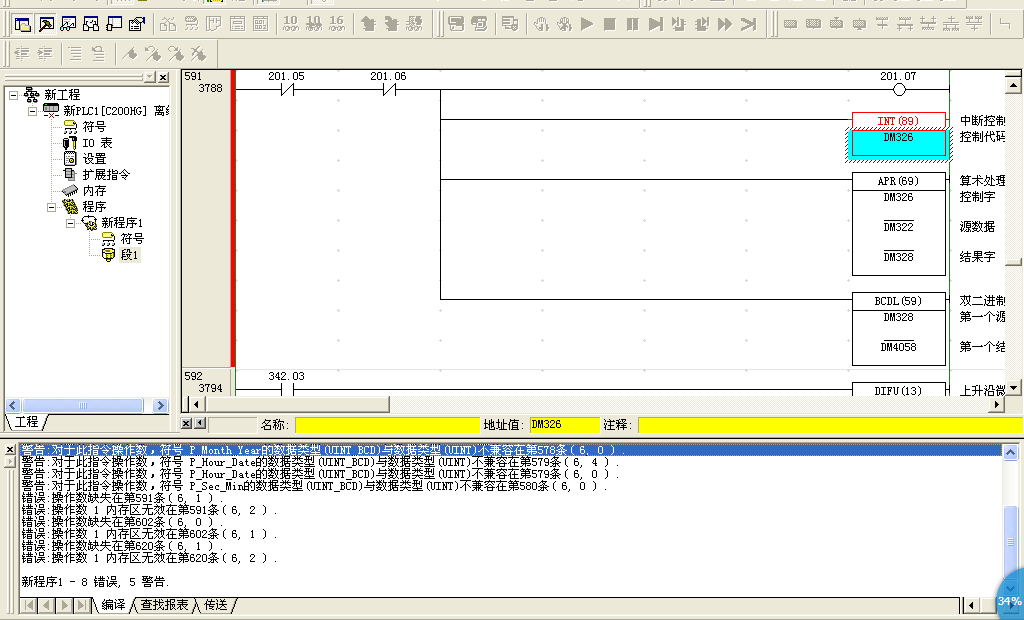Click the watch window toolbar icon
The width and height of the screenshot is (1024, 620).
coord(69,23)
